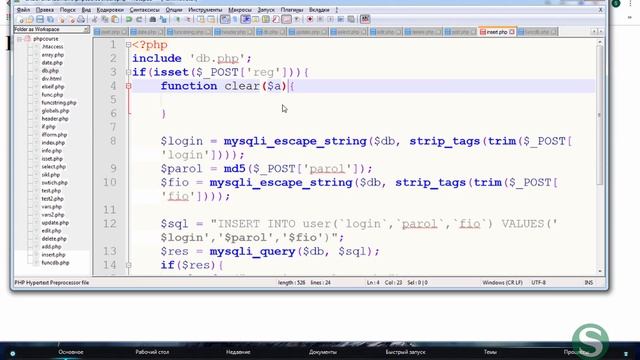Open the Опции menu
640x360 pixels.
click(x=173, y=10)
